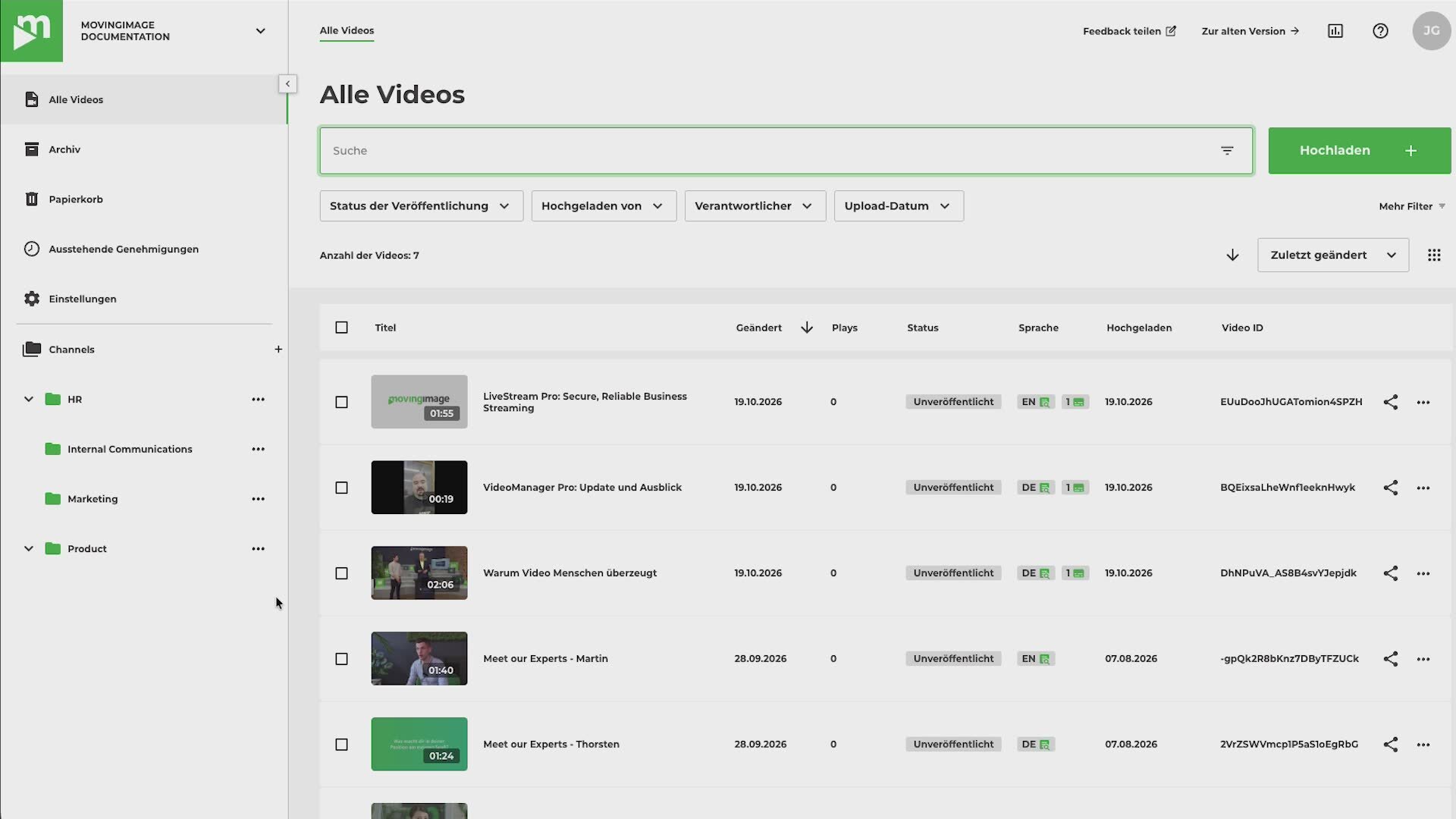Viewport: 1456px width, 819px height.
Task: Open Hochgeladen von filter dropdown
Action: [604, 206]
